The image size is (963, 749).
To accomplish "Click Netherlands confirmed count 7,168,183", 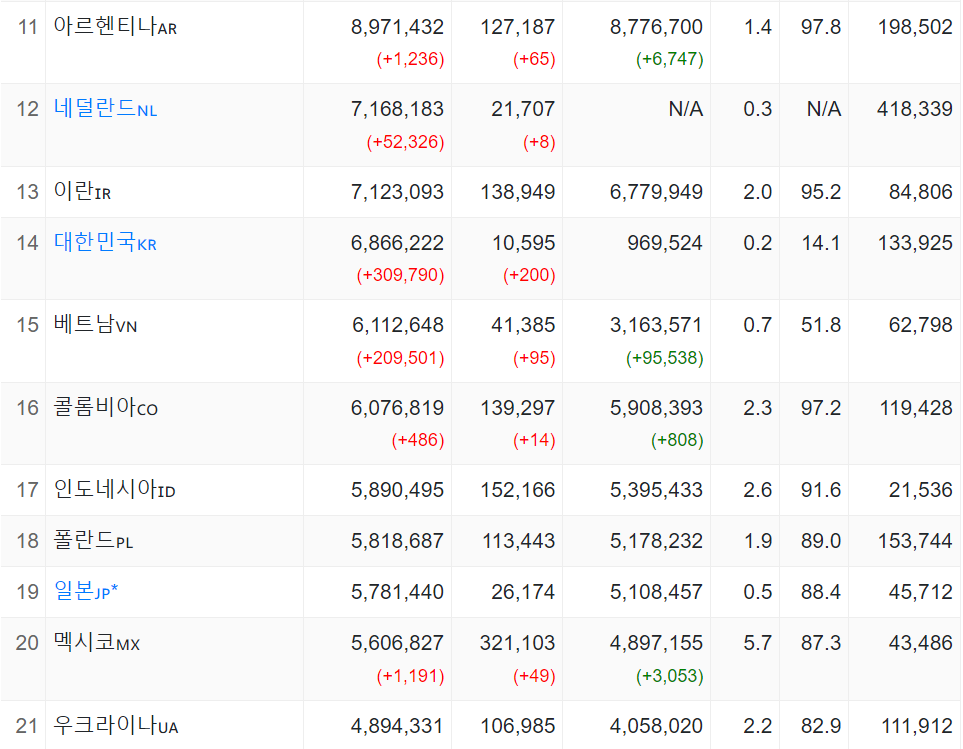I will 397,109.
